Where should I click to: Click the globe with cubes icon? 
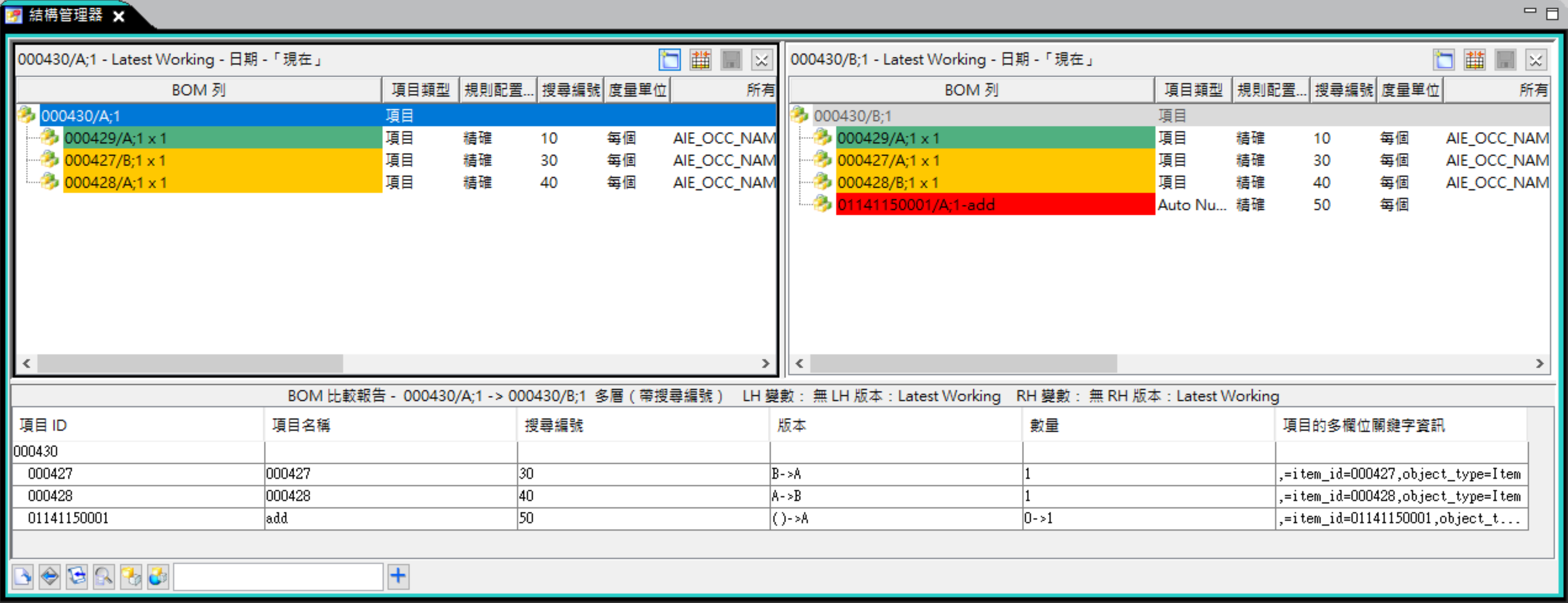click(158, 576)
